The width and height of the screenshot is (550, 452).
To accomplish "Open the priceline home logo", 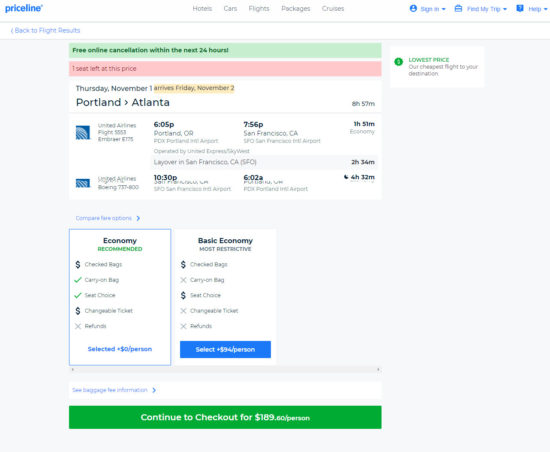I will coord(24,8).
